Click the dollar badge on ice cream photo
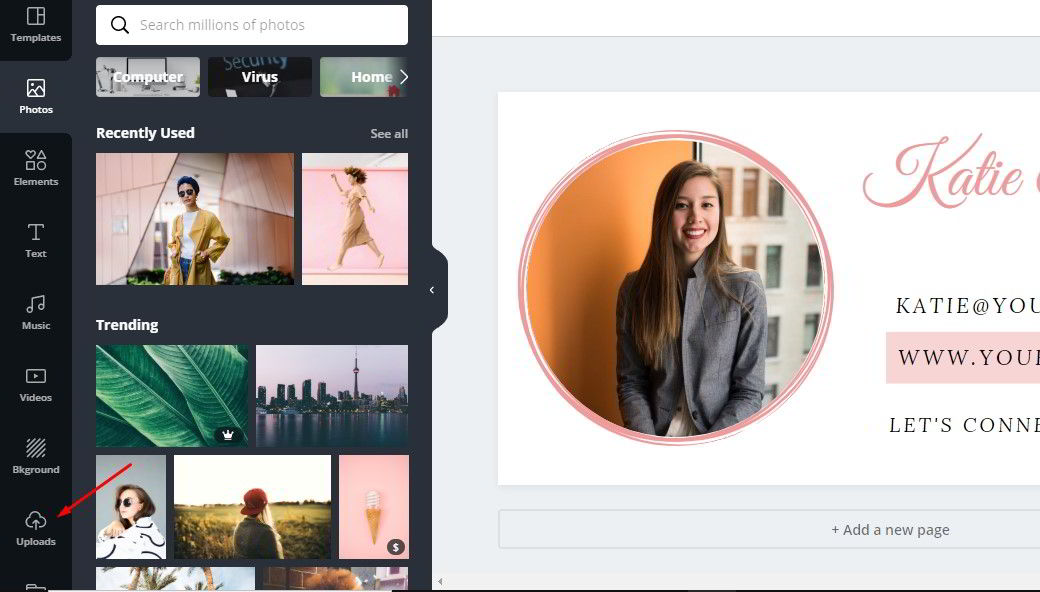 tap(395, 547)
